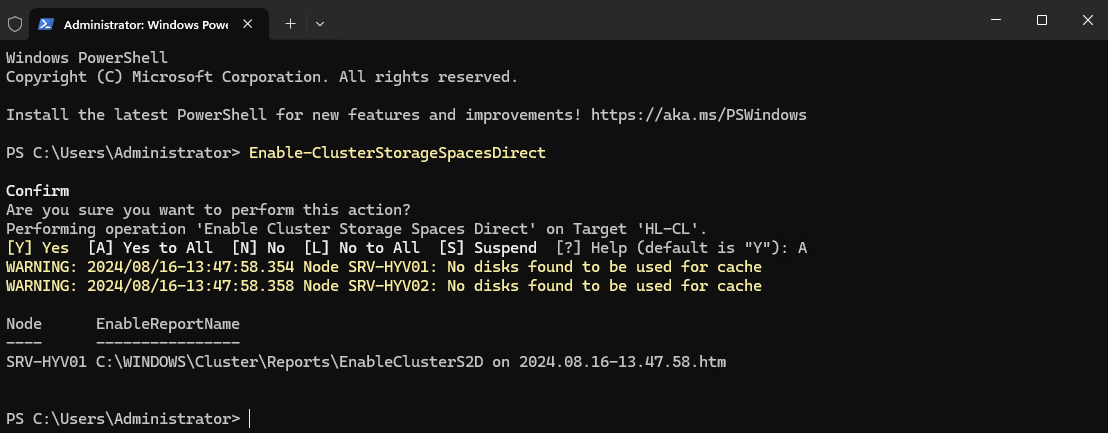This screenshot has height=433, width=1108.
Task: Minimize the terminal window
Action: (995, 20)
